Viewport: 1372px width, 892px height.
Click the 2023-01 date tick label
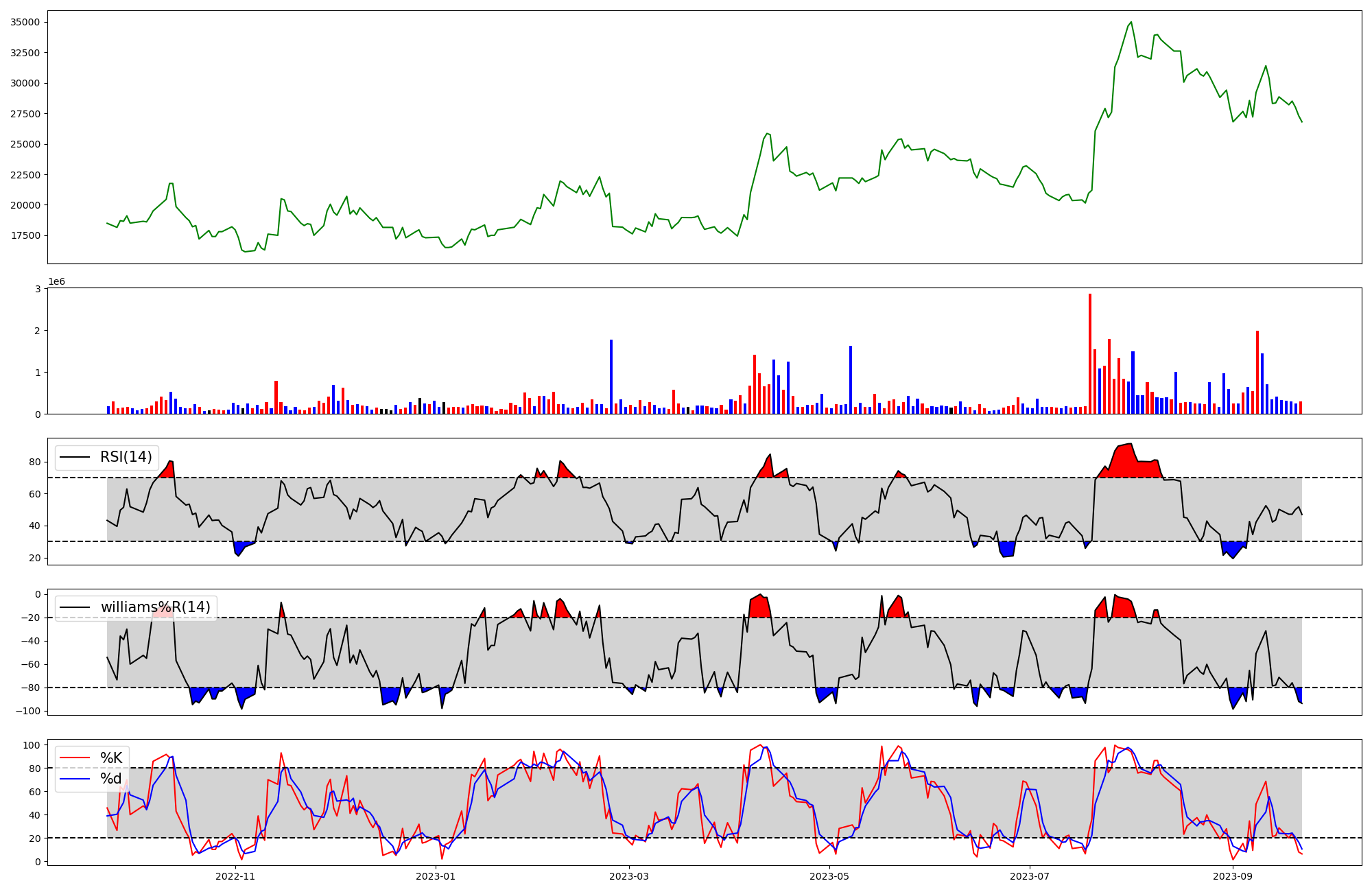435,876
